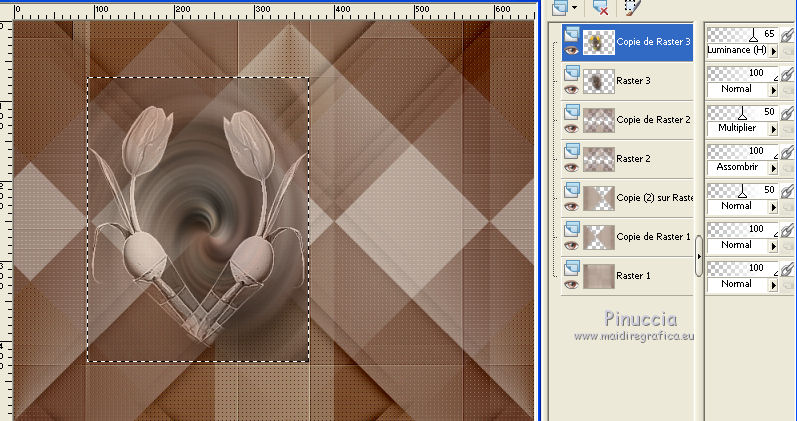Toggle layer link icon for Raster 1
797x421 pixels.
(787, 269)
